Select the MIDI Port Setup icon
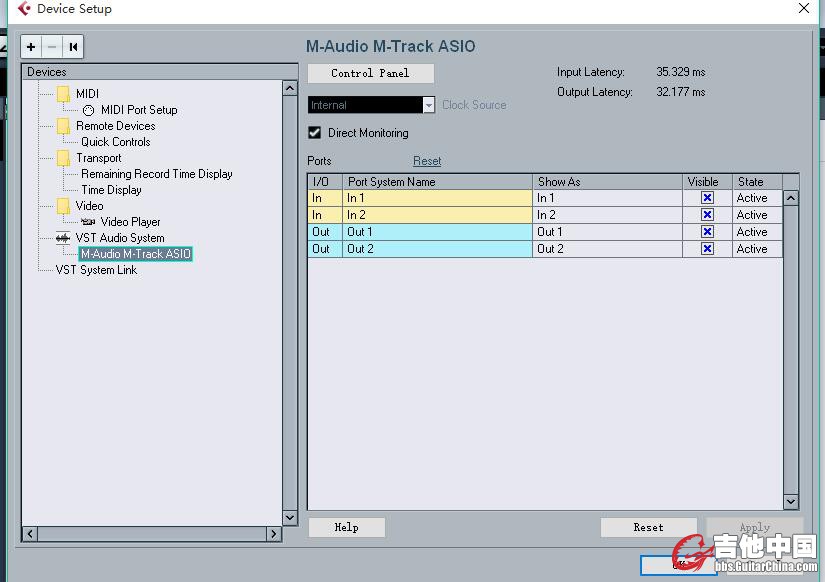 88,110
